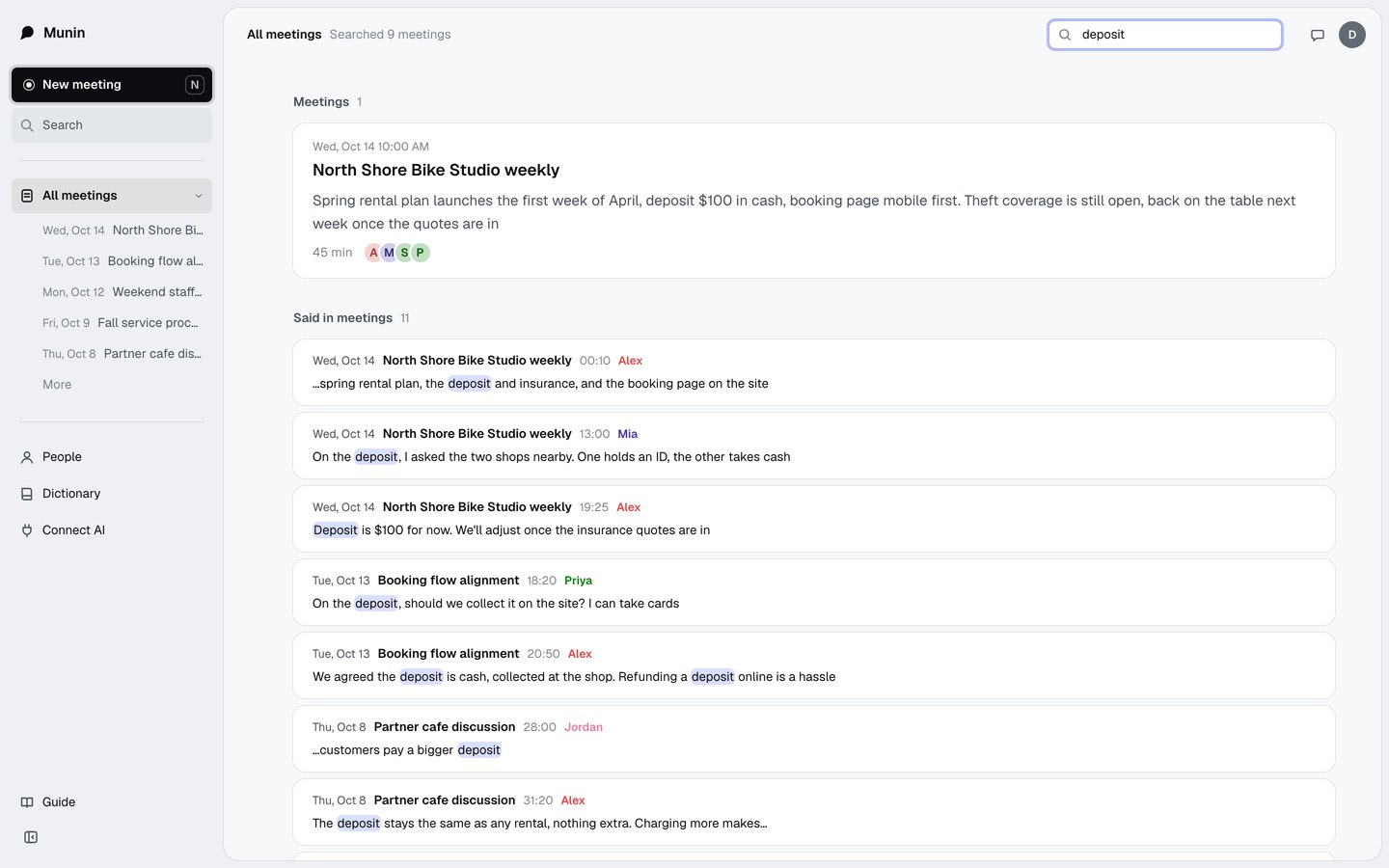1389x868 pixels.
Task: Start a New meeting
Action: (112, 85)
